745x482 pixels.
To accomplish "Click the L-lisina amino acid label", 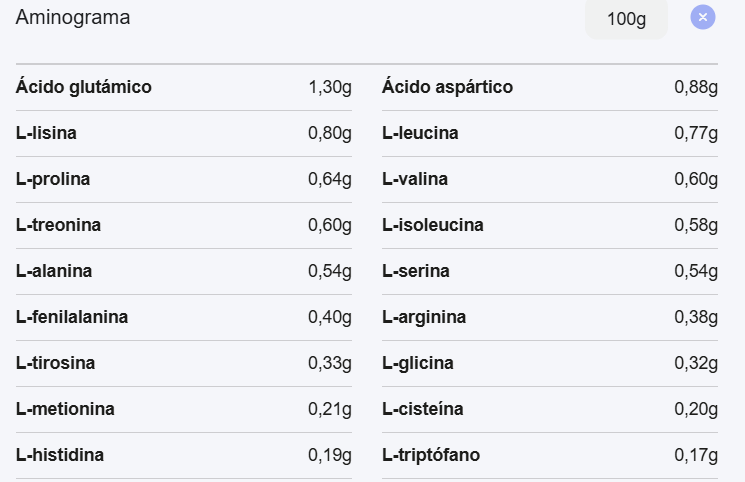I will click(46, 133).
